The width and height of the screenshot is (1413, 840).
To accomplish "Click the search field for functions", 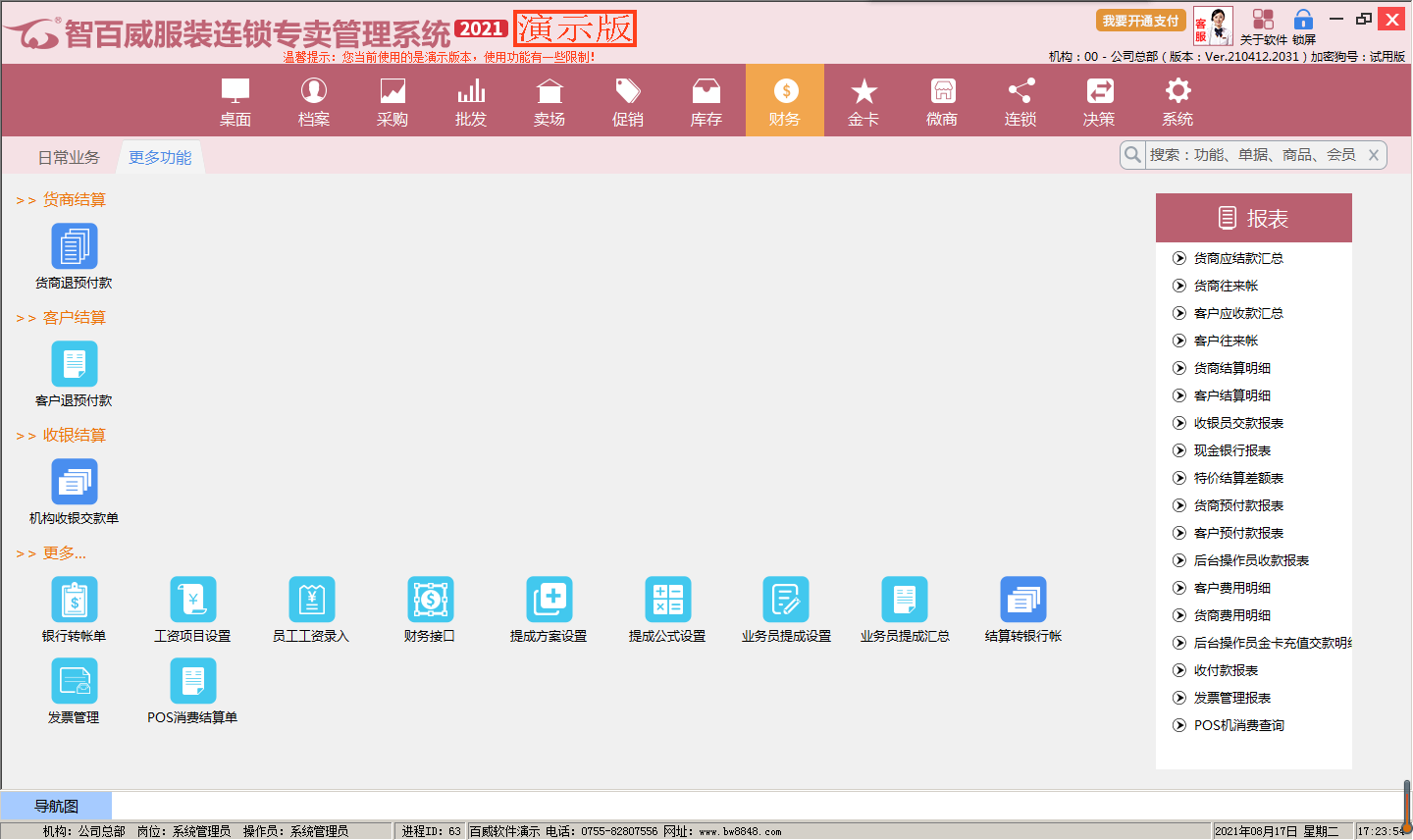I will pos(1252,155).
